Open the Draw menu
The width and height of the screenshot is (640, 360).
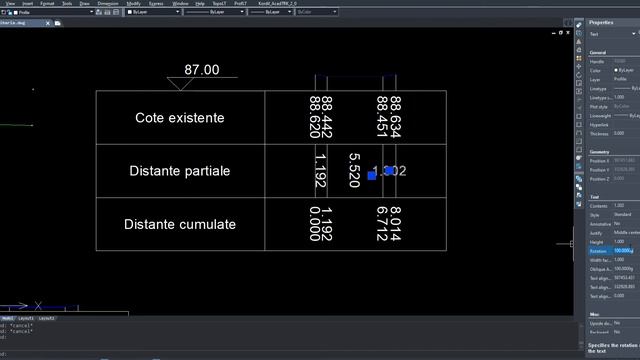[84, 3]
